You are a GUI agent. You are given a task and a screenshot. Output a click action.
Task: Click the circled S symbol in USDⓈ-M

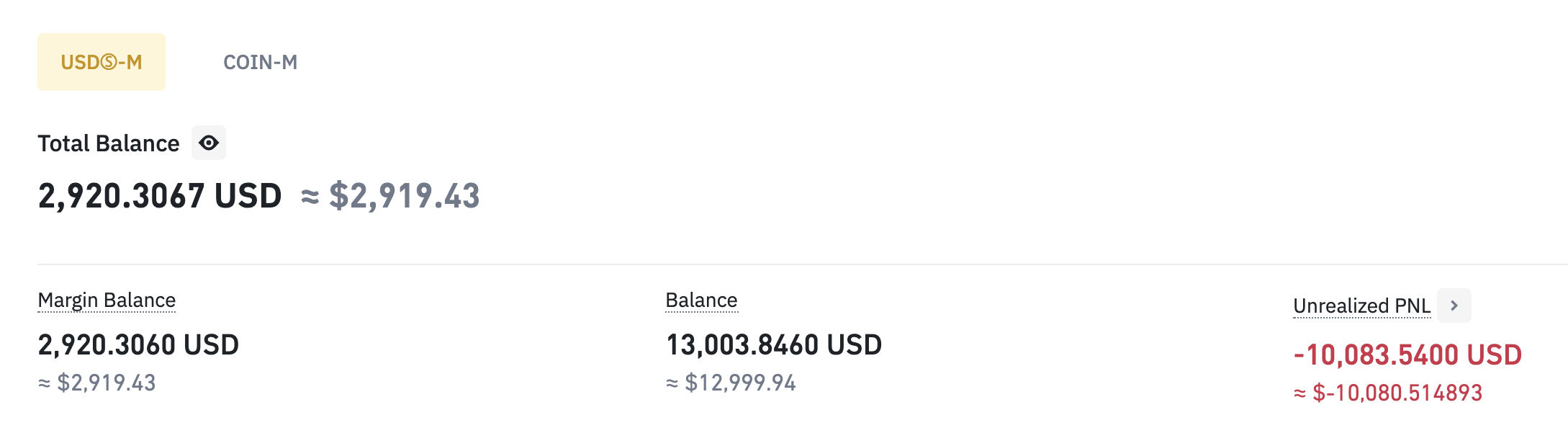(x=109, y=63)
